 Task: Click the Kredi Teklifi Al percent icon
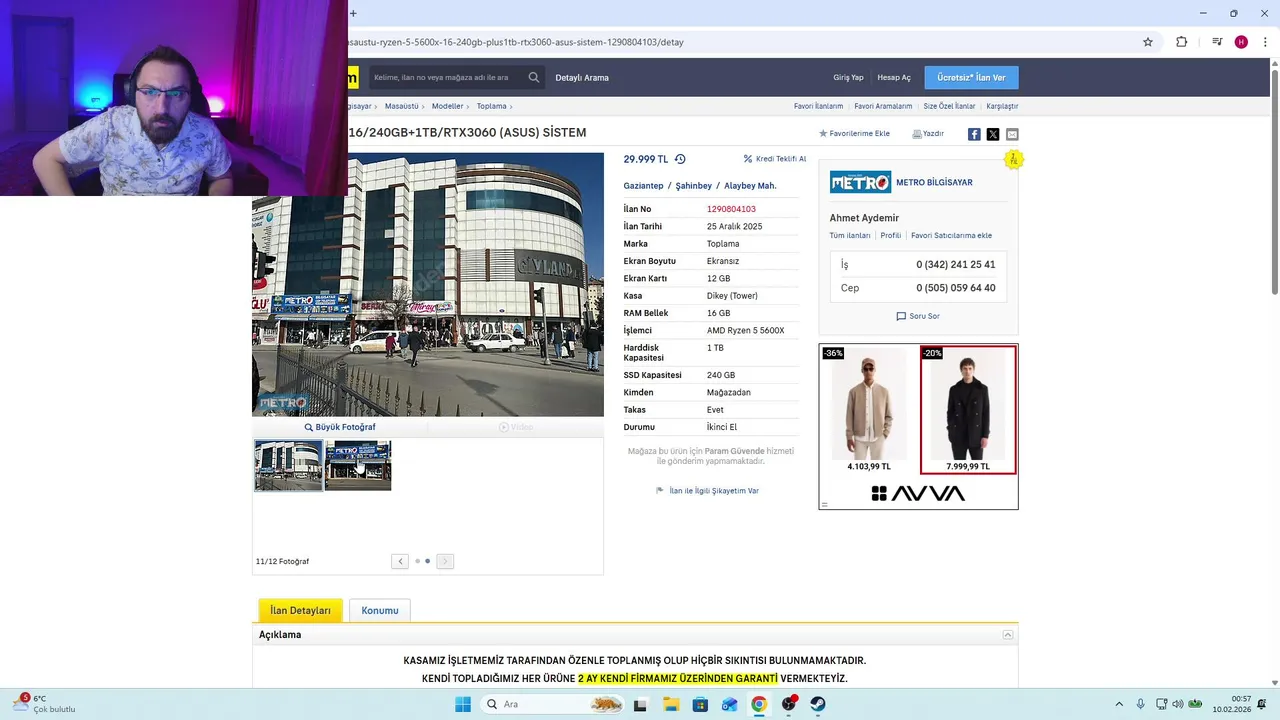748,159
